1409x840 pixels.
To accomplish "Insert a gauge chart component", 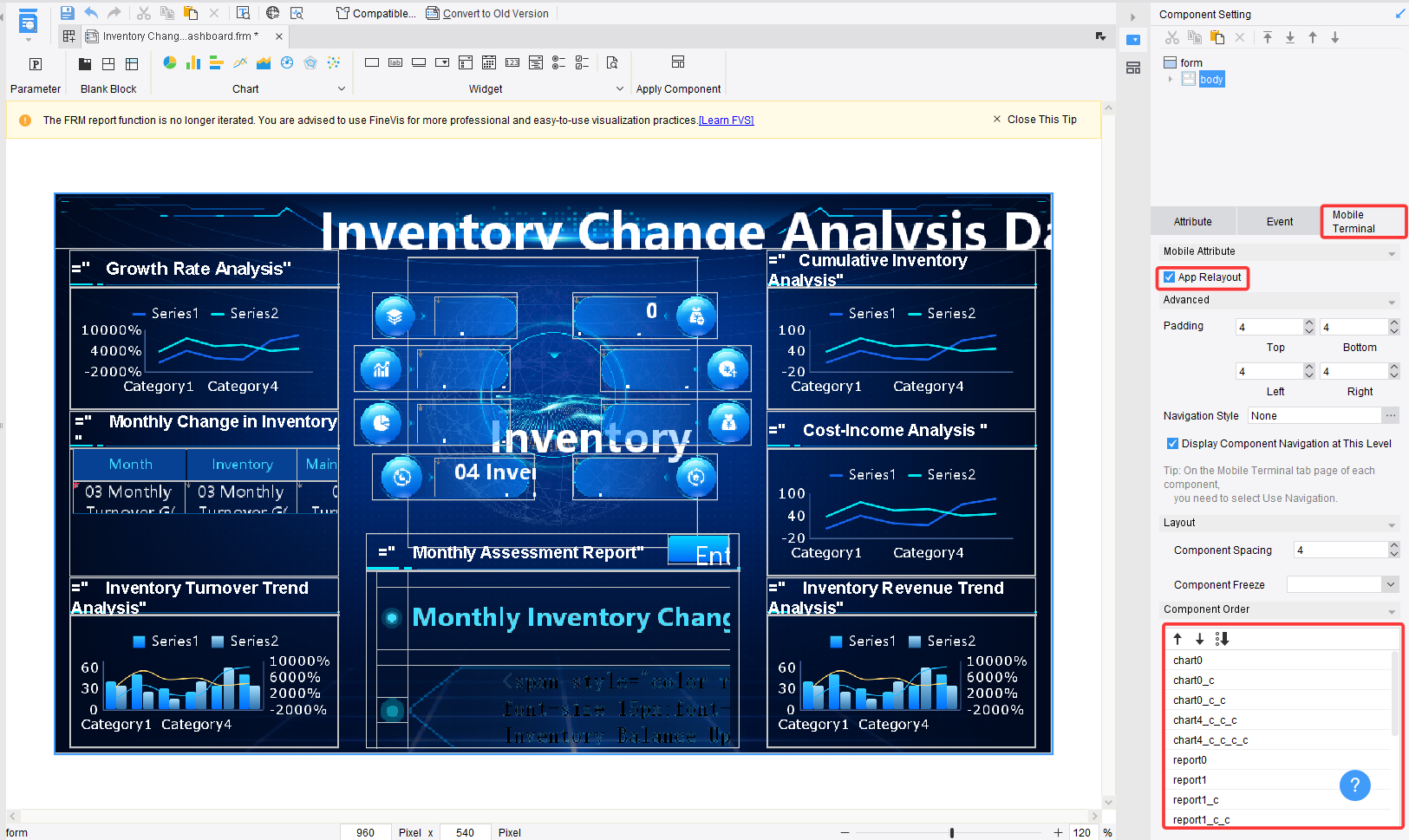I will [x=287, y=62].
